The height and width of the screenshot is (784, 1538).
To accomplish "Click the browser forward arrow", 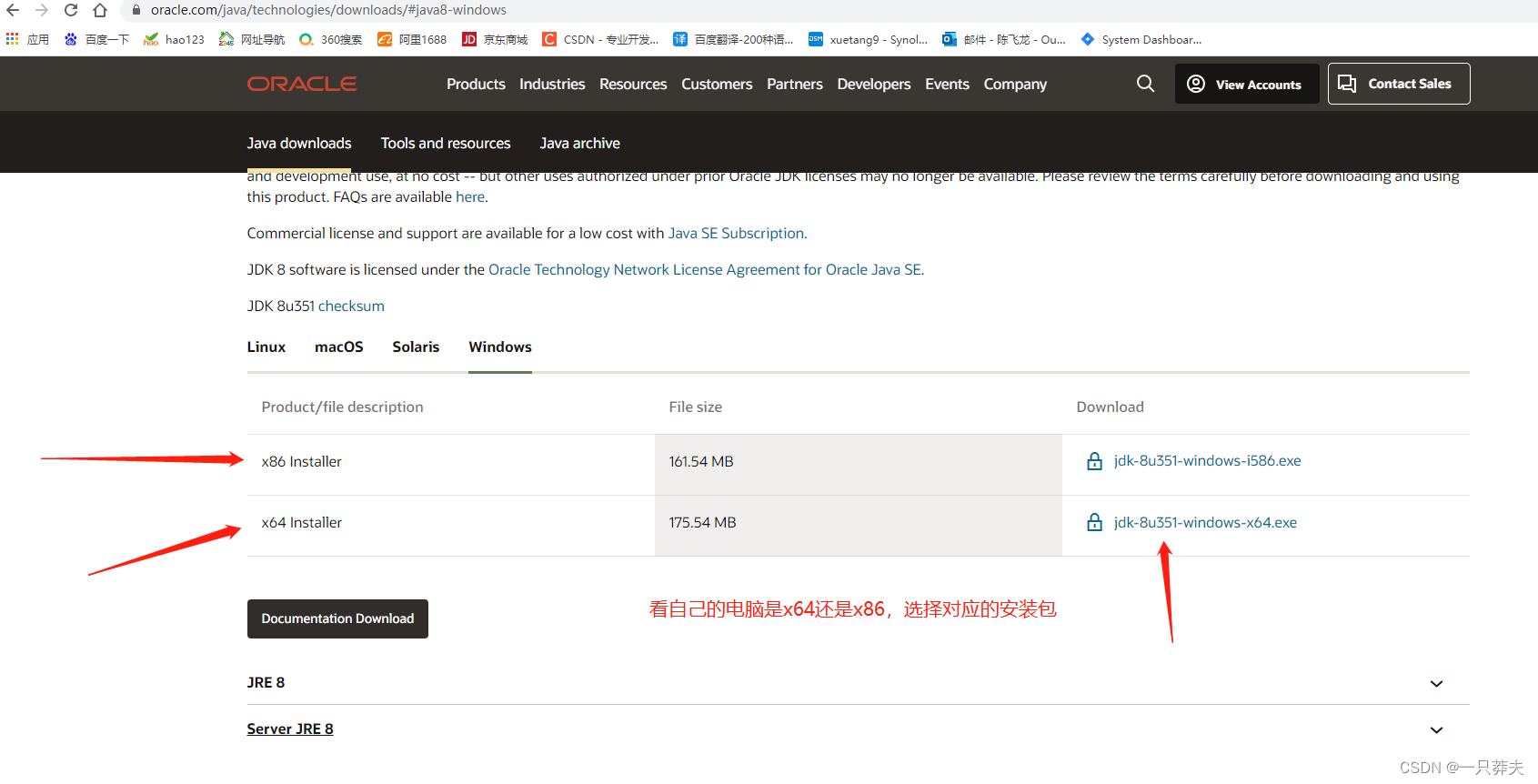I will pos(42,10).
